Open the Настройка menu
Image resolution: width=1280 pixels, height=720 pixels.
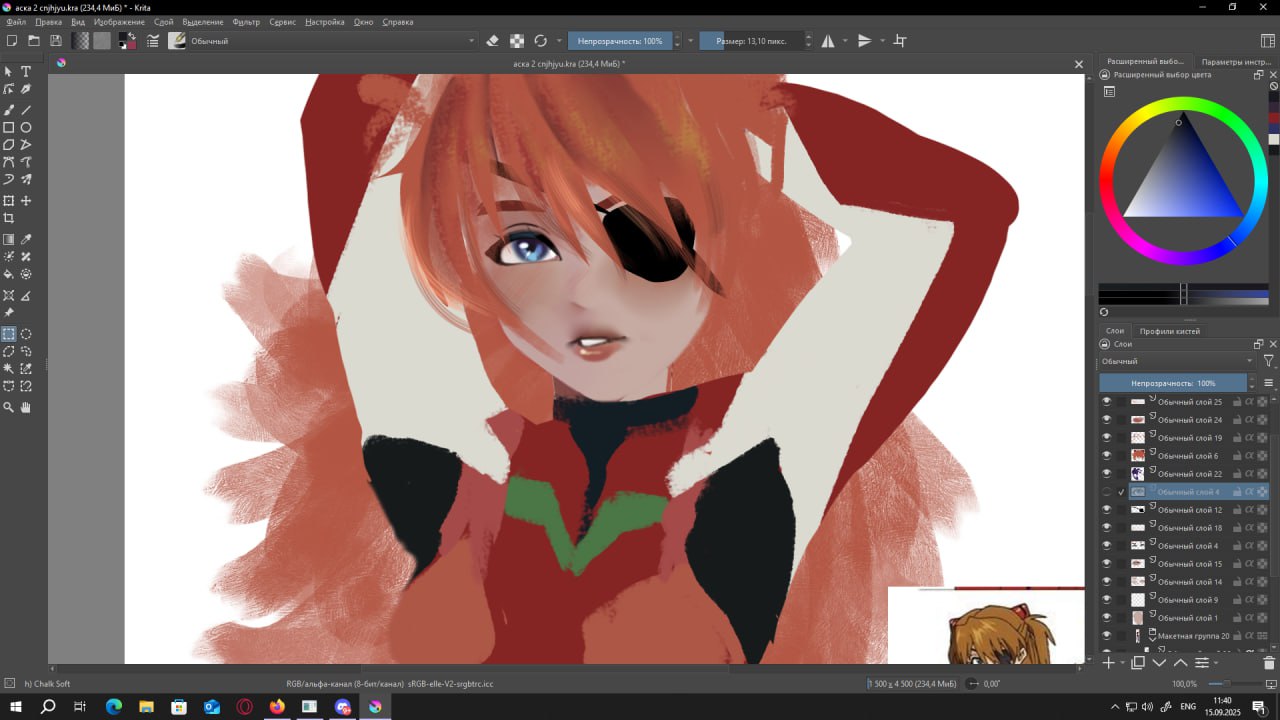coord(325,22)
